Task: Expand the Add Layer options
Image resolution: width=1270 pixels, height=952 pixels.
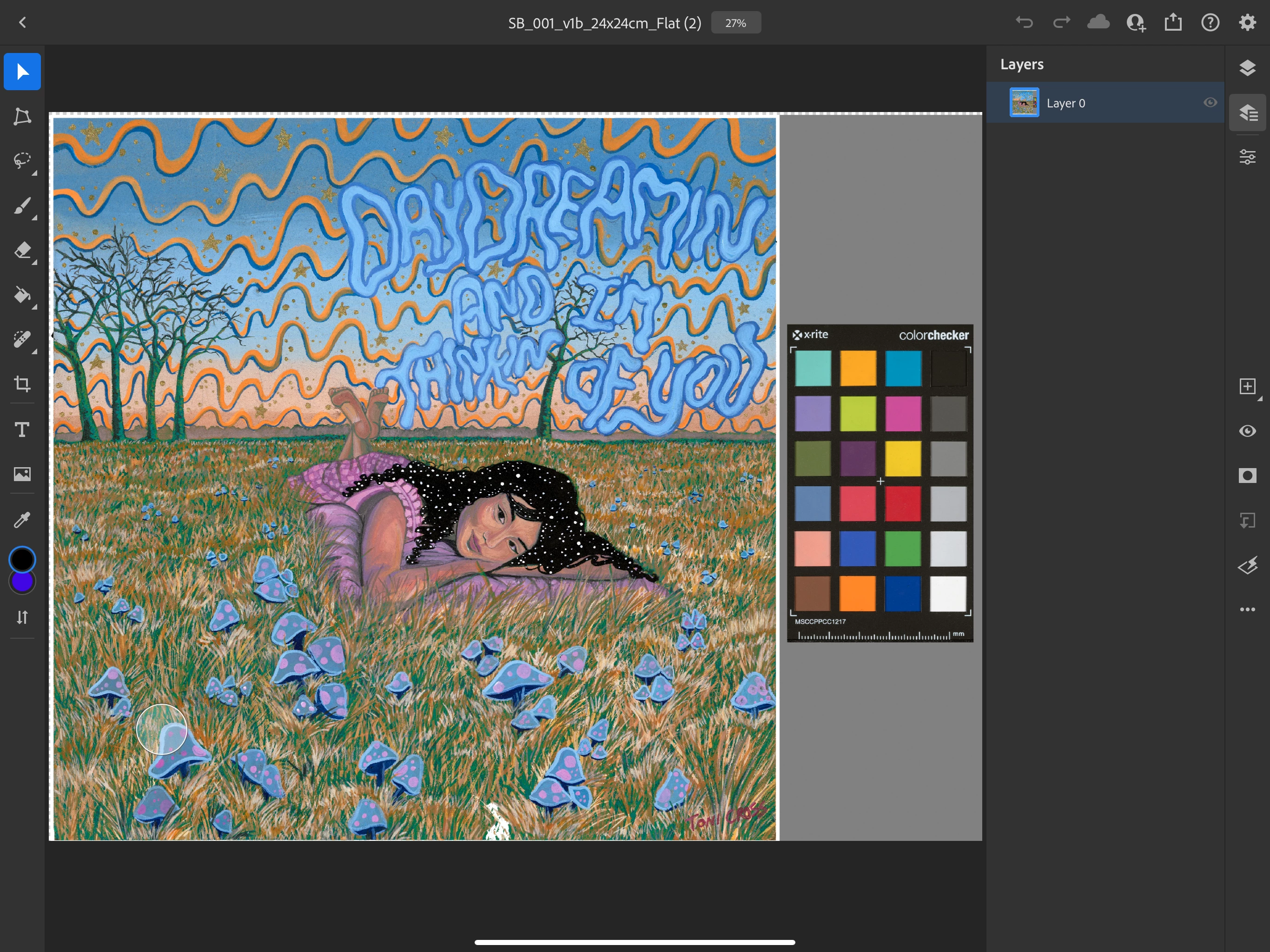Action: pos(1247,386)
